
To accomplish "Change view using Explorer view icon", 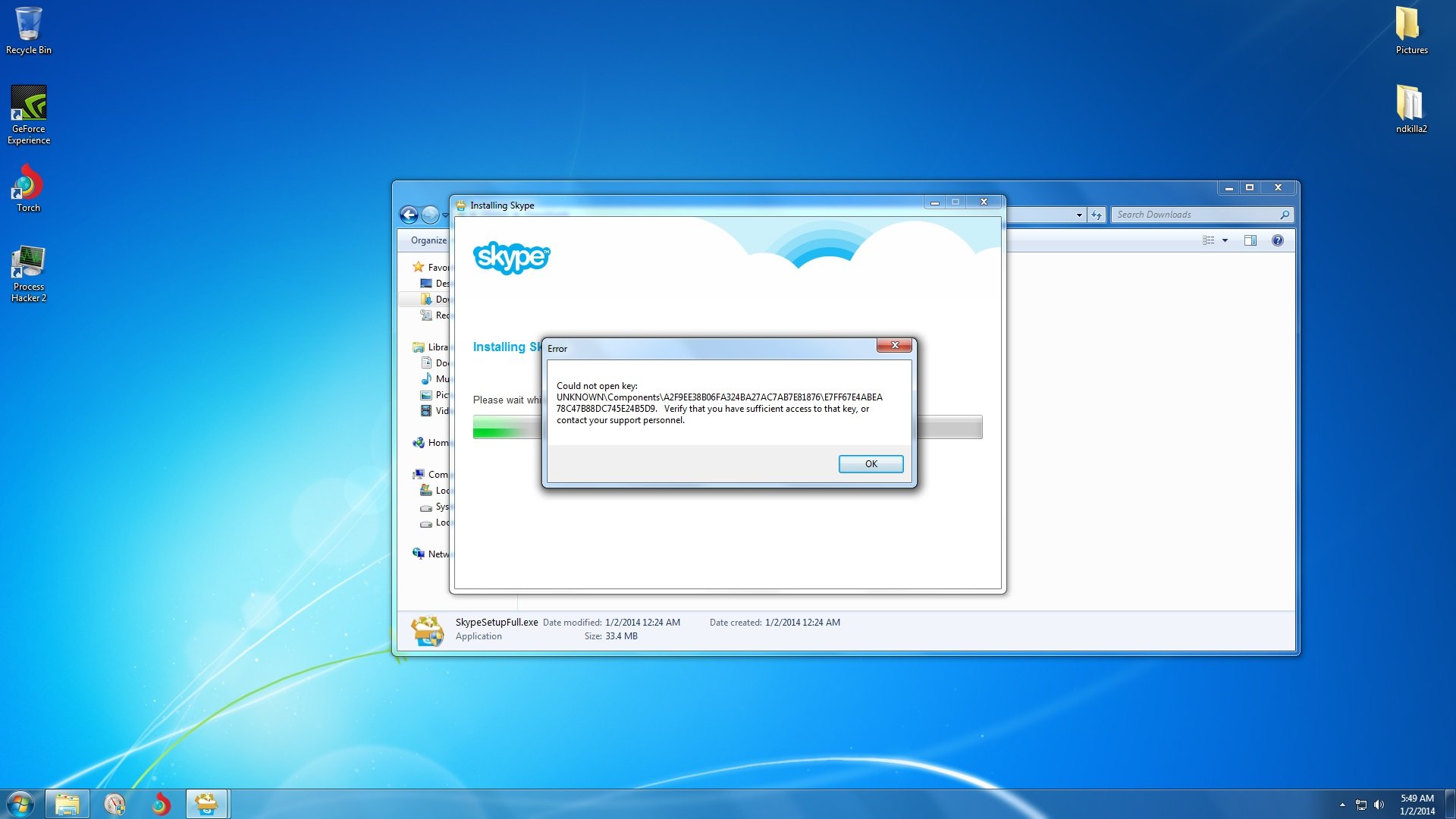I will click(1208, 240).
